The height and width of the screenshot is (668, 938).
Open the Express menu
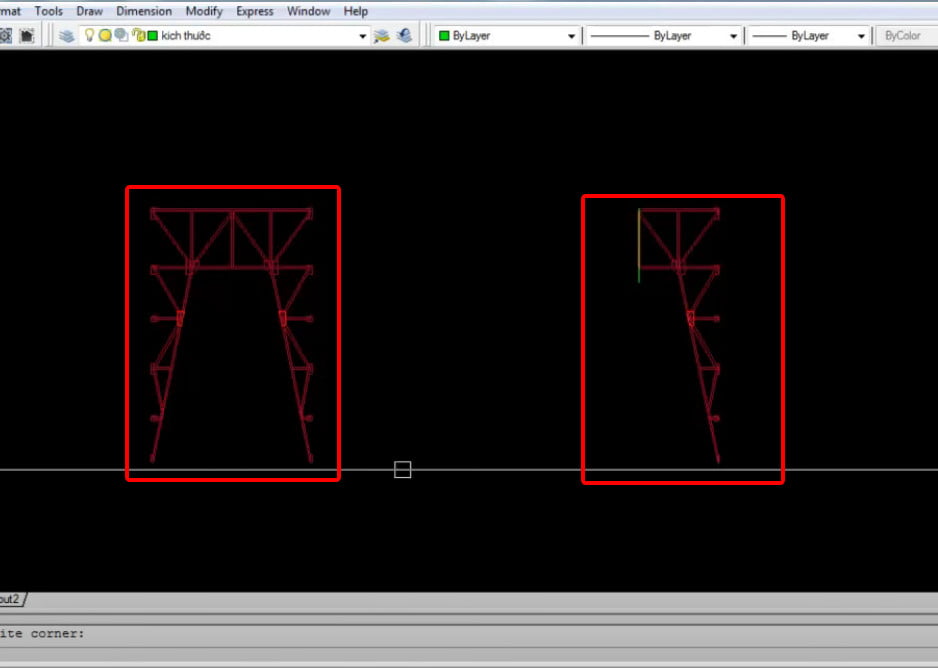click(255, 11)
